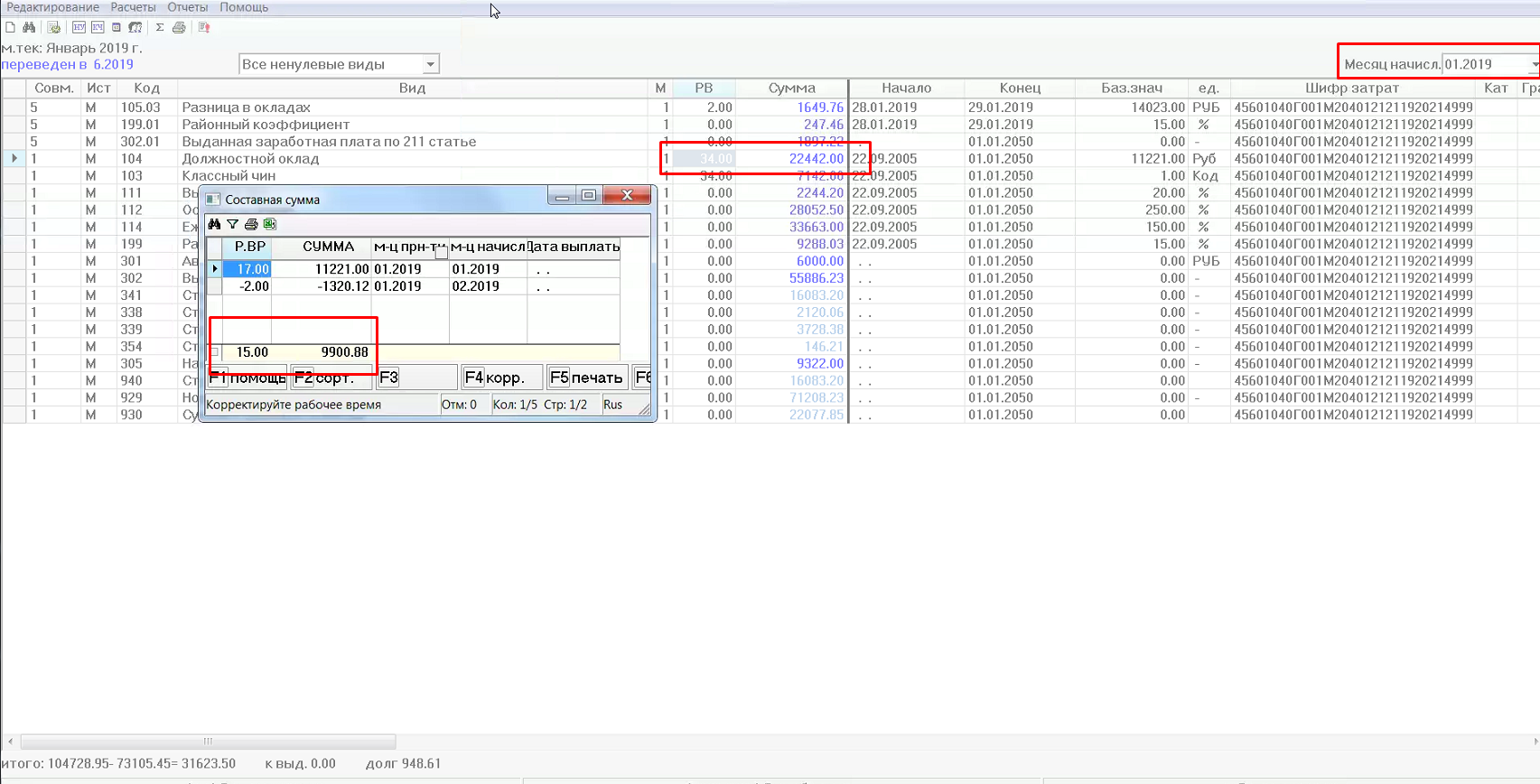Click the binoculars search icon in main toolbar
Screen dimensions: 1540x784
pos(29,27)
